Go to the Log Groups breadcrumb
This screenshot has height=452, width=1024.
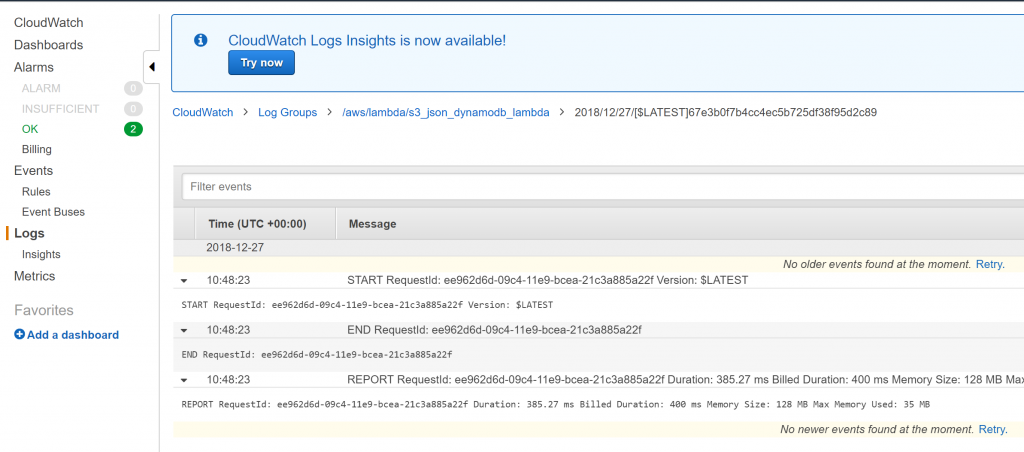coord(287,112)
